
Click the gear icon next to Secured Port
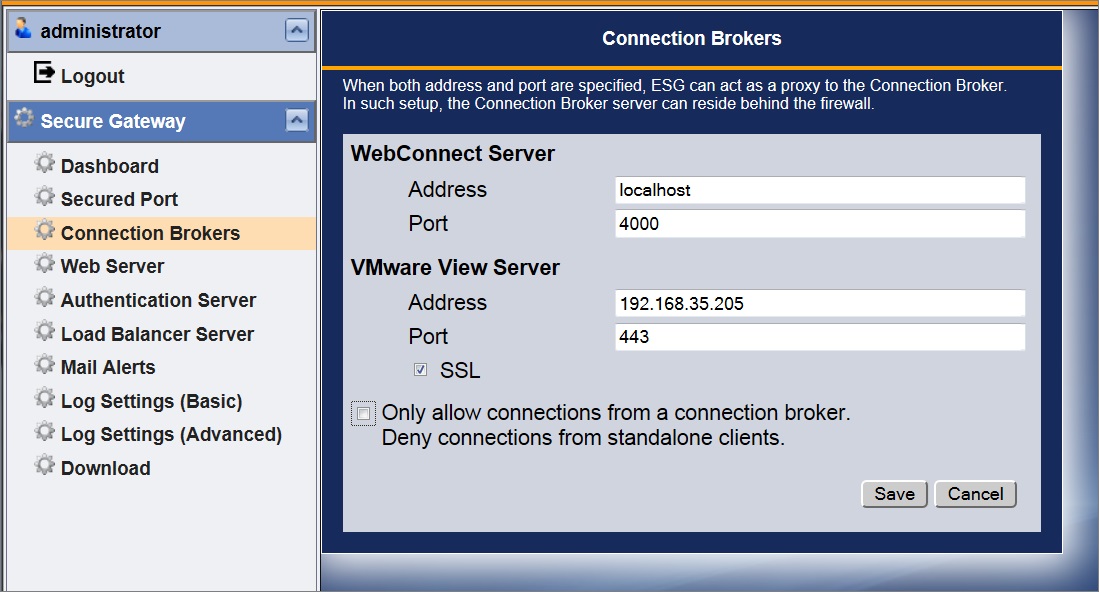(x=44, y=197)
